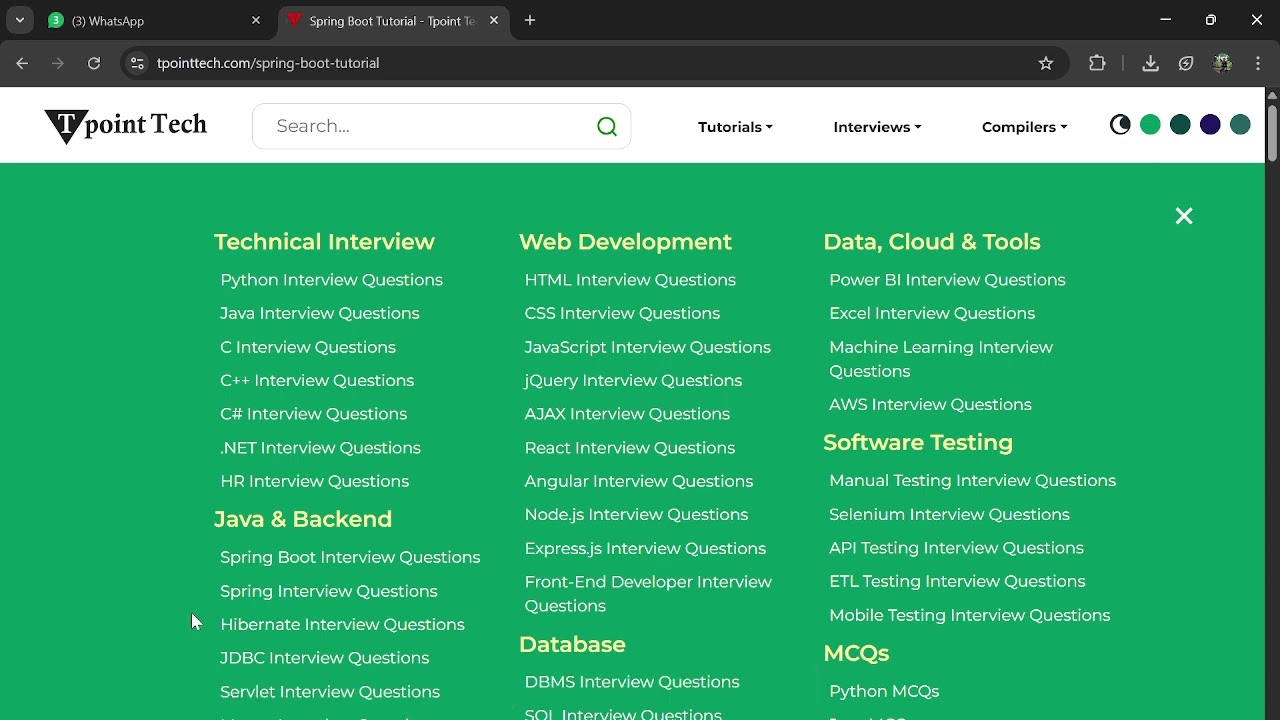This screenshot has width=1280, height=720.
Task: Open browser downloads panel
Action: click(x=1150, y=63)
